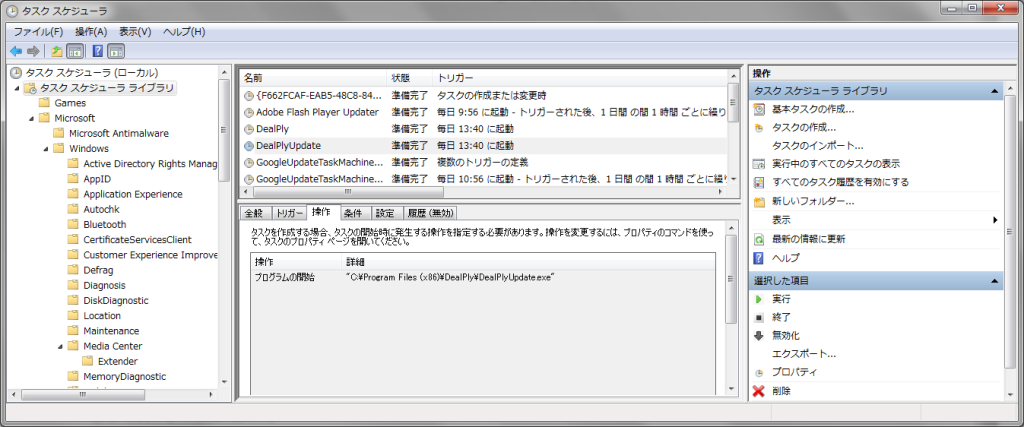Click the back arrow in the toolbar

[x=16, y=51]
